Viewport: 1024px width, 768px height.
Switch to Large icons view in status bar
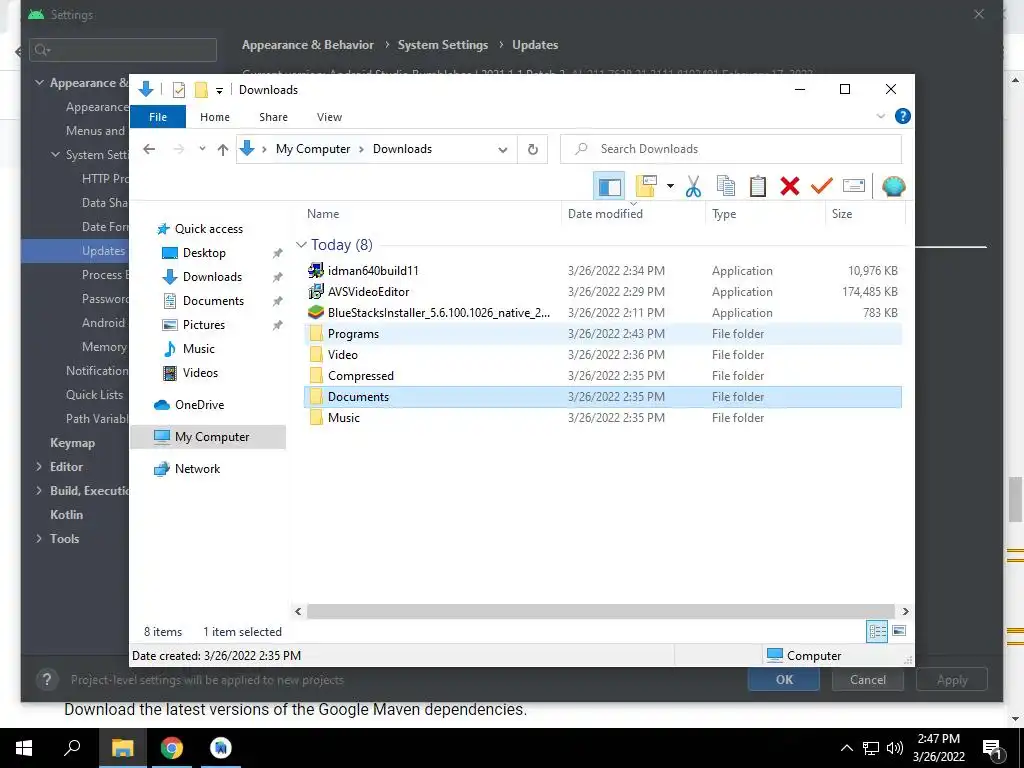click(x=899, y=631)
